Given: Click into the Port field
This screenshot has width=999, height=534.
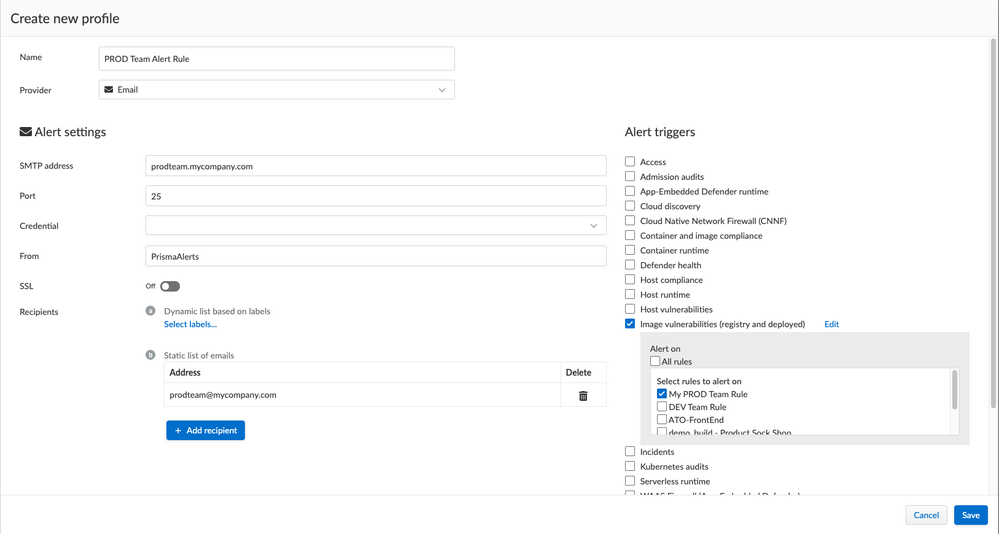Looking at the screenshot, I should click(375, 196).
